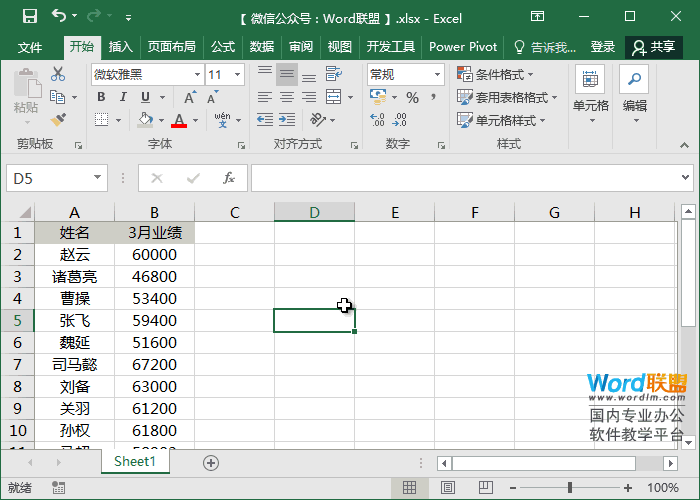This screenshot has width=700, height=500.
Task: Open 条件格式 conditional formatting menu
Action: click(495, 74)
